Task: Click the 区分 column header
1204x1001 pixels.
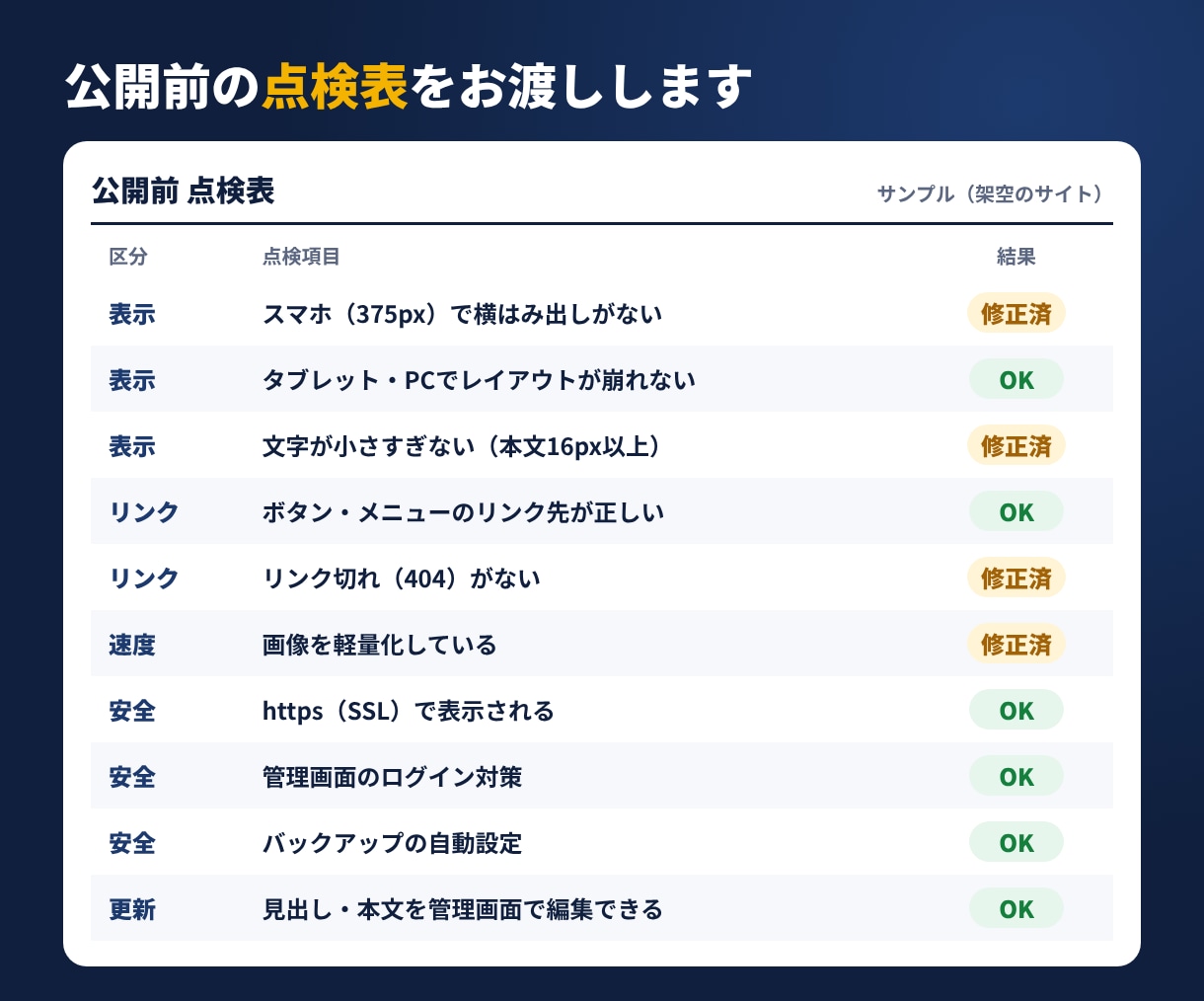Action: tap(128, 257)
